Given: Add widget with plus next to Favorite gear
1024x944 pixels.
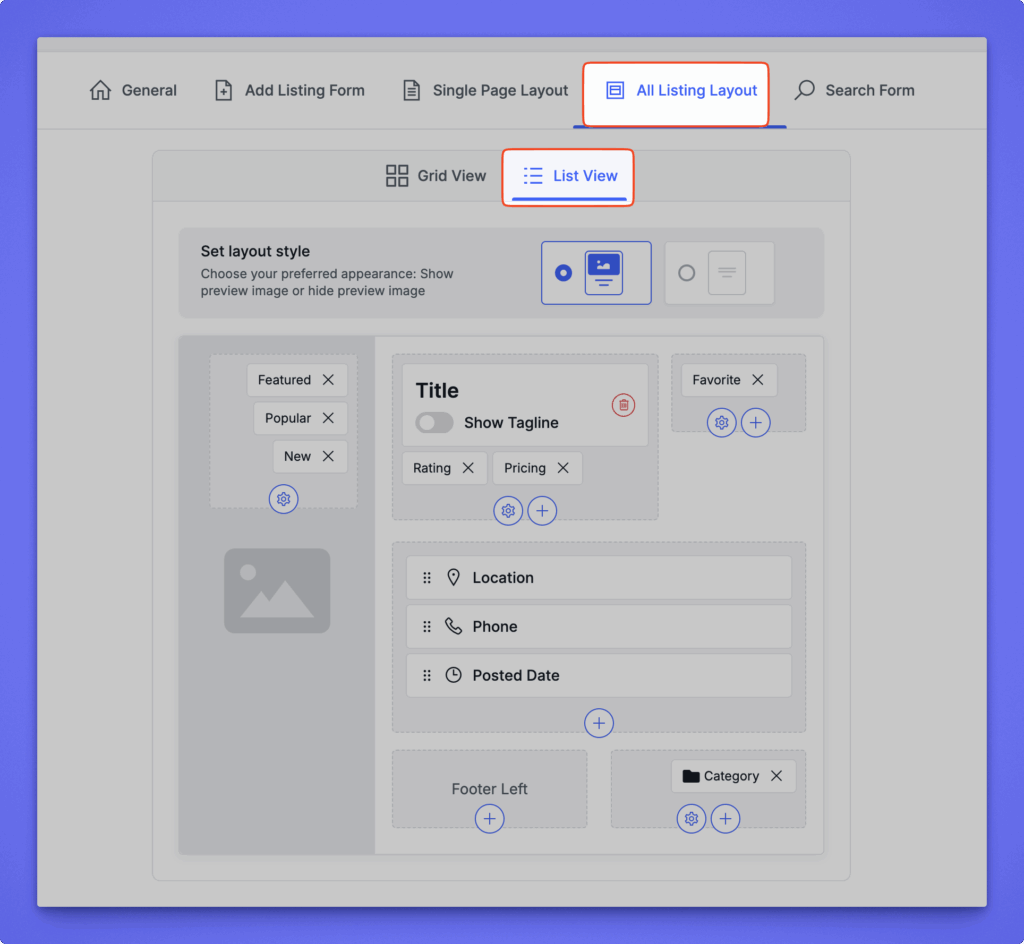Looking at the screenshot, I should (755, 423).
